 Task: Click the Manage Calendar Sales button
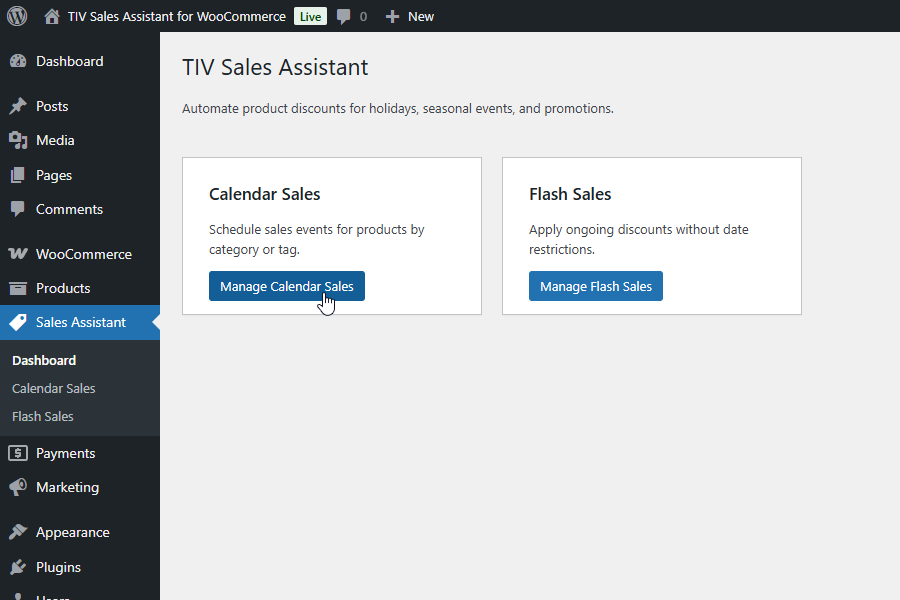(x=286, y=286)
